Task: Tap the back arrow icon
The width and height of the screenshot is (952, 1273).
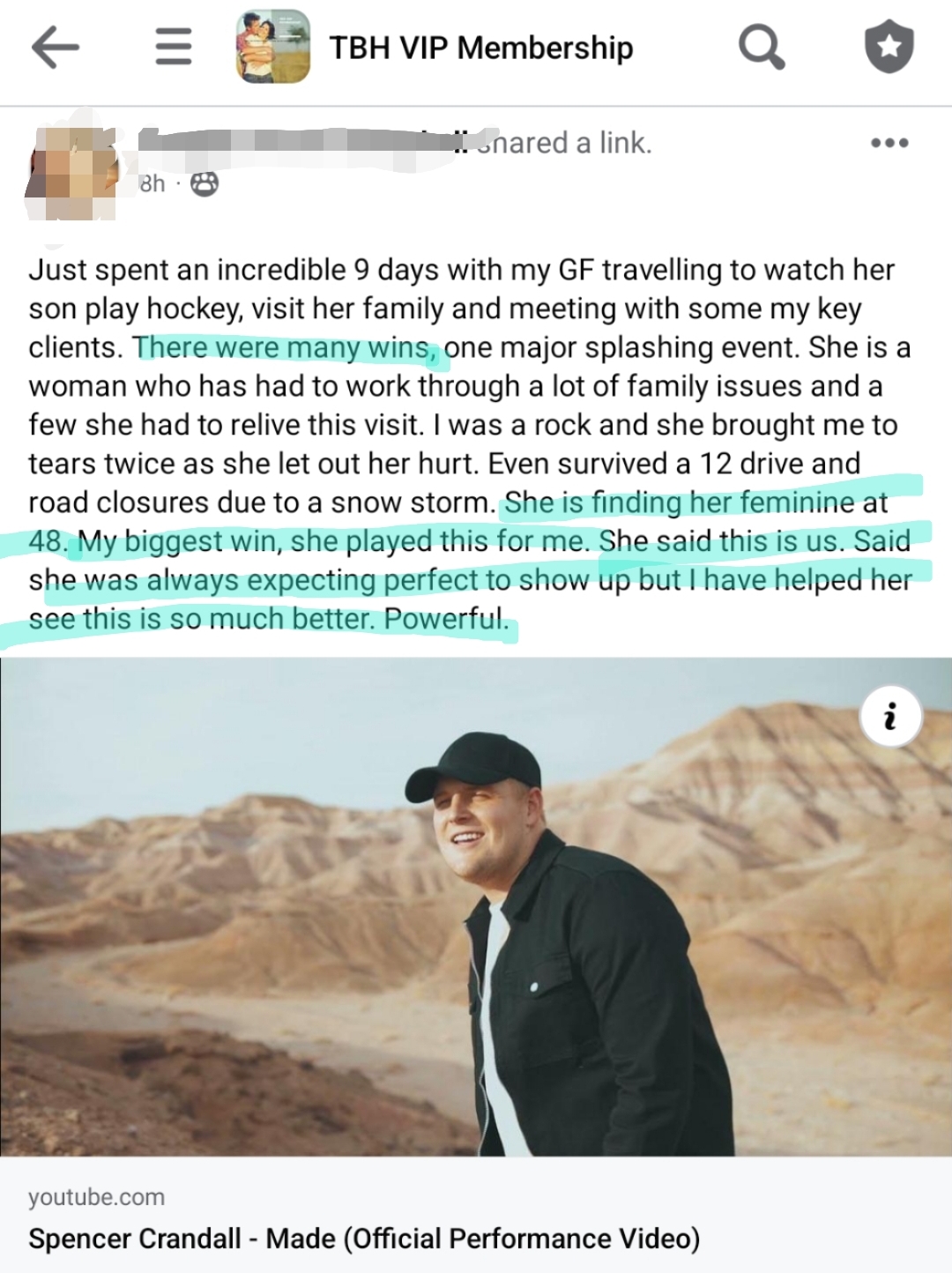Action: (x=56, y=47)
